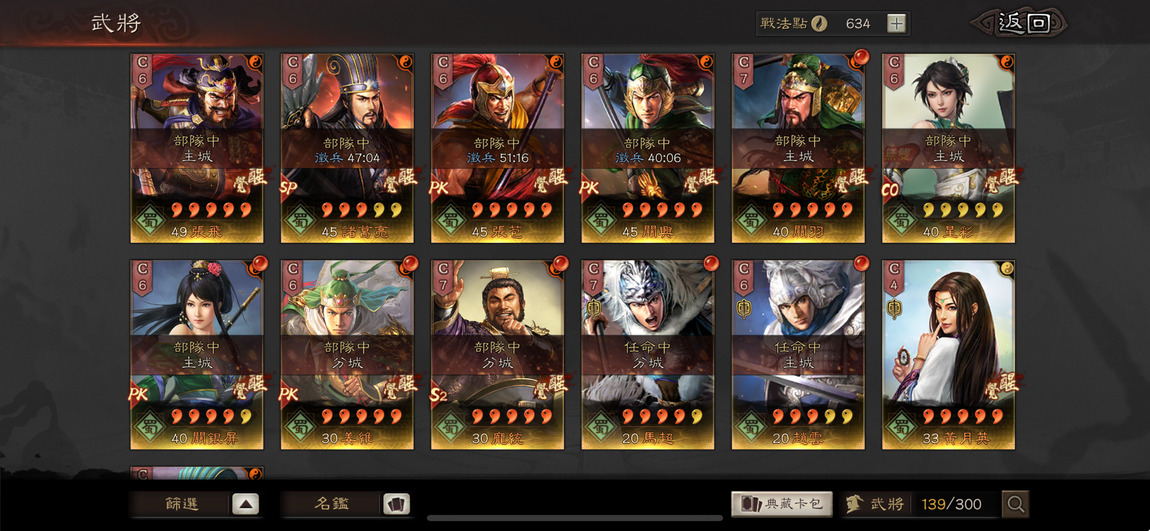The width and height of the screenshot is (1150, 531).
Task: Open the 名鑑 catalog
Action: click(x=331, y=505)
